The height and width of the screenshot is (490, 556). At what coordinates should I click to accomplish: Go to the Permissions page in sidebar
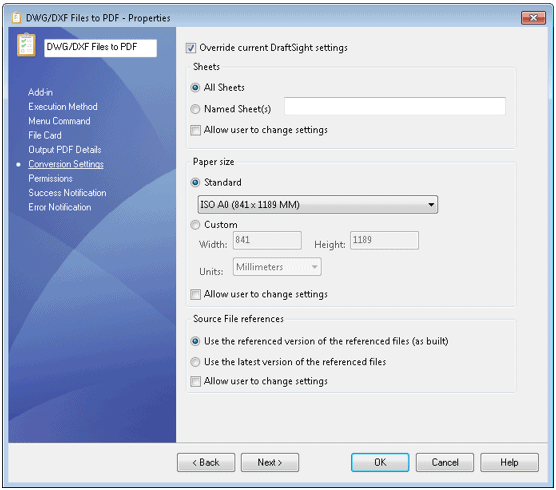tap(50, 178)
